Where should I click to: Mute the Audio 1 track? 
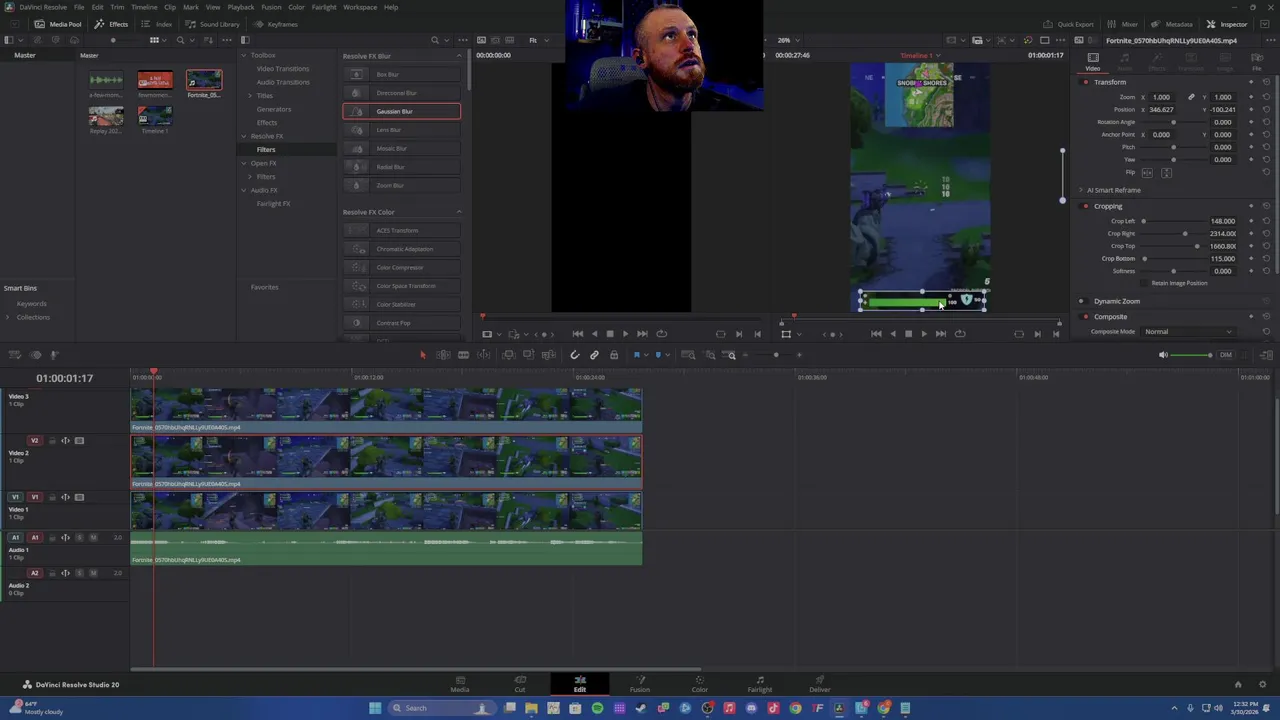click(x=93, y=538)
